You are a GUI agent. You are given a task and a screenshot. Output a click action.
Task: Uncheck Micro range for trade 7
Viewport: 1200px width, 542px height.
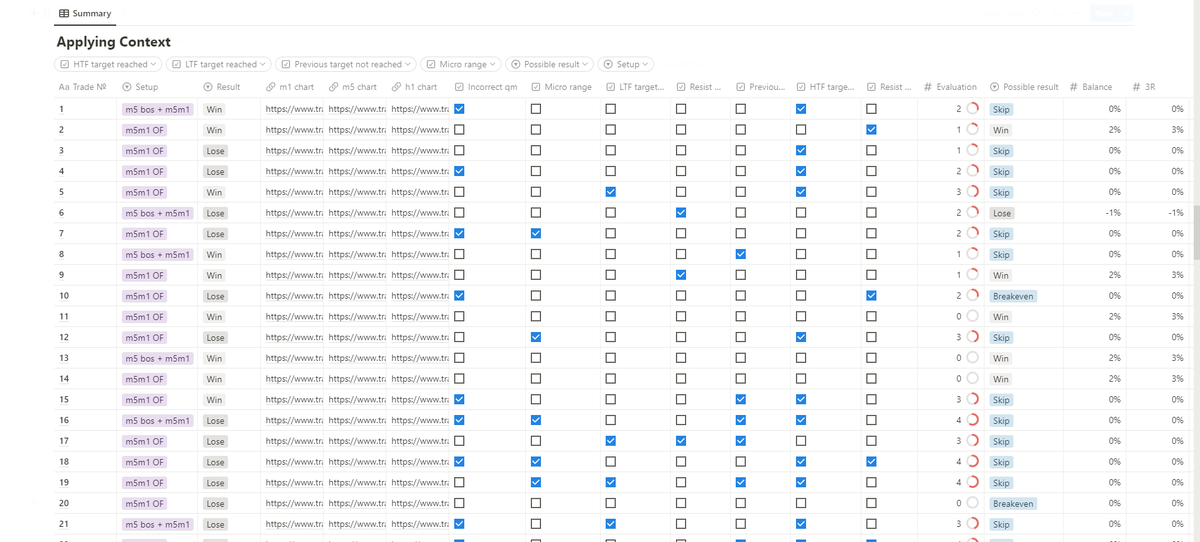536,233
